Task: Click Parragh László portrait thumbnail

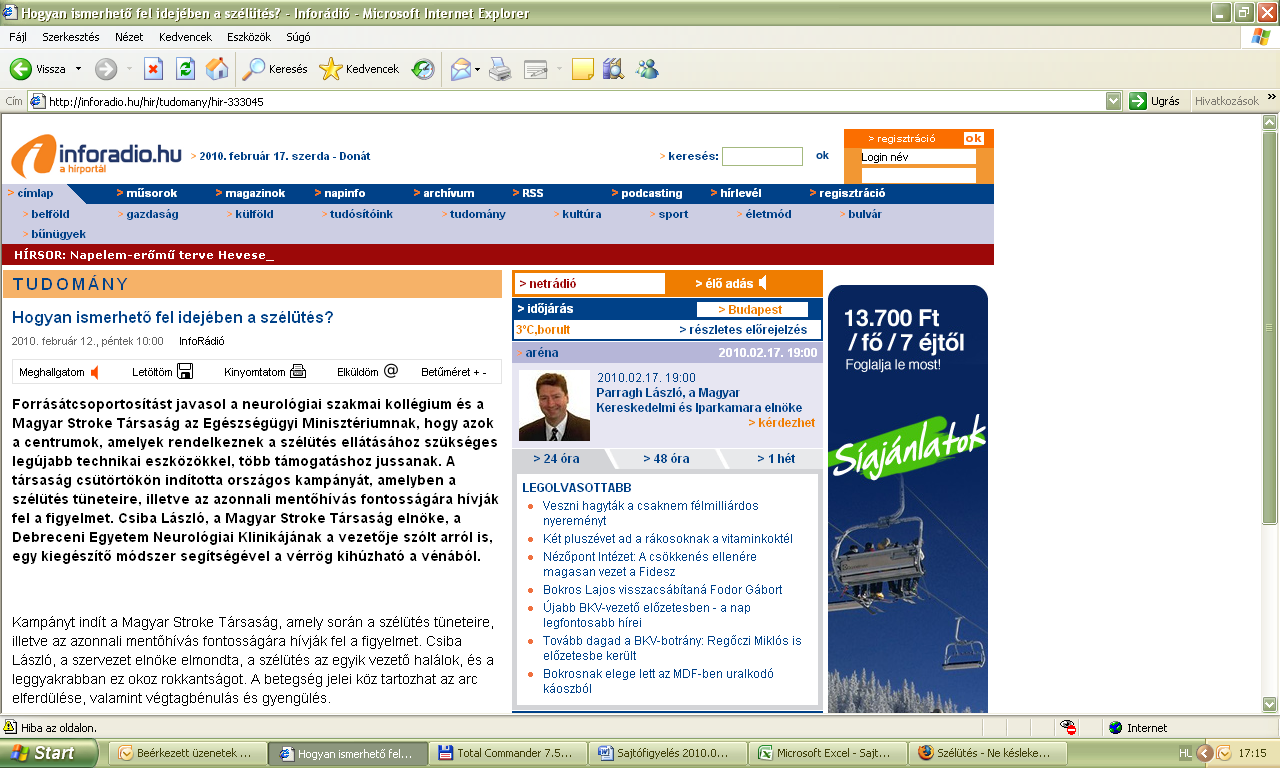Action: (x=554, y=405)
